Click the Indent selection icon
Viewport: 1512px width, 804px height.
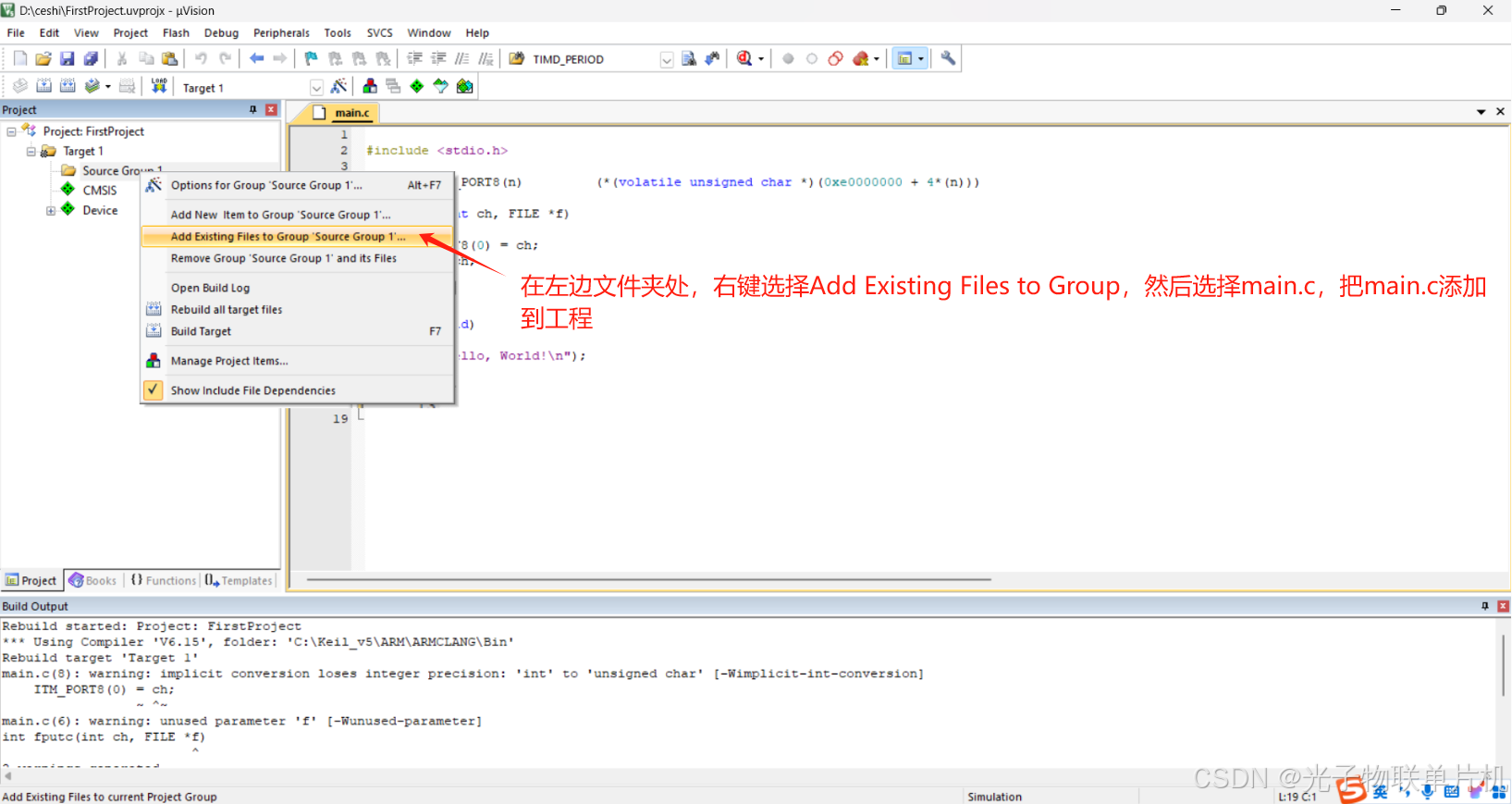(415, 58)
